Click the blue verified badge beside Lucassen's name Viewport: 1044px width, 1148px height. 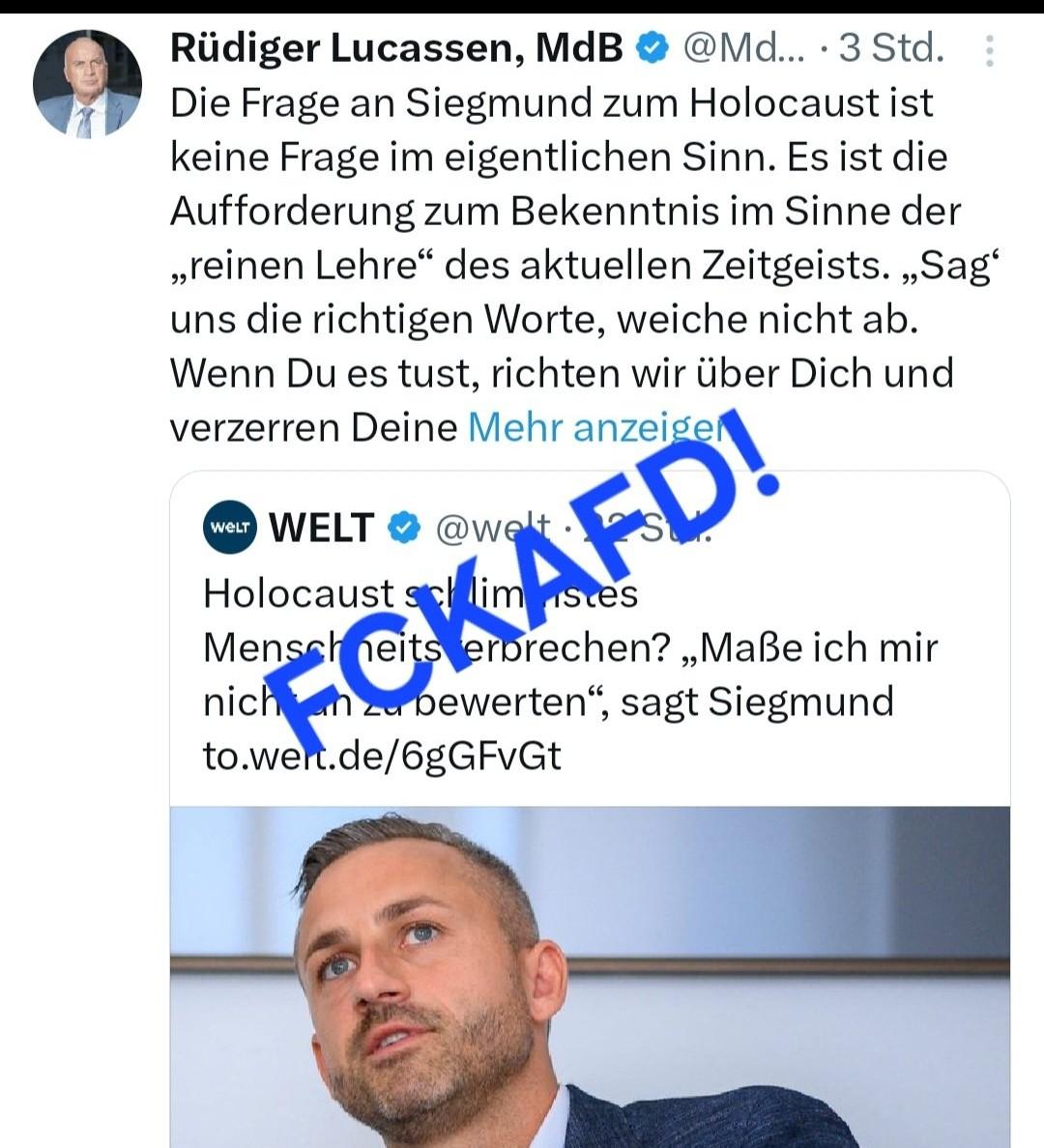pos(652,49)
